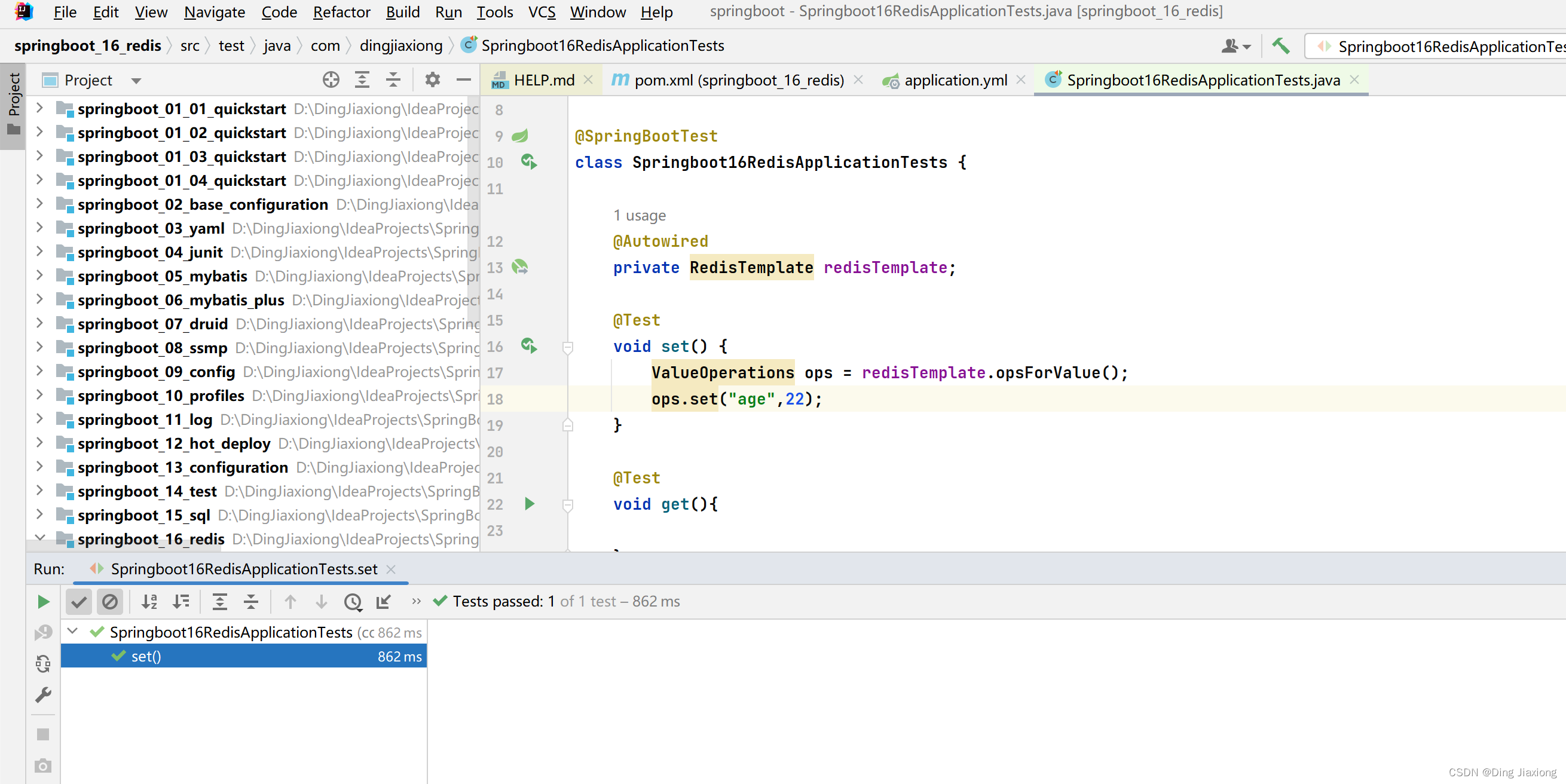Click springboot_16_redis breadcrumb

[87, 45]
